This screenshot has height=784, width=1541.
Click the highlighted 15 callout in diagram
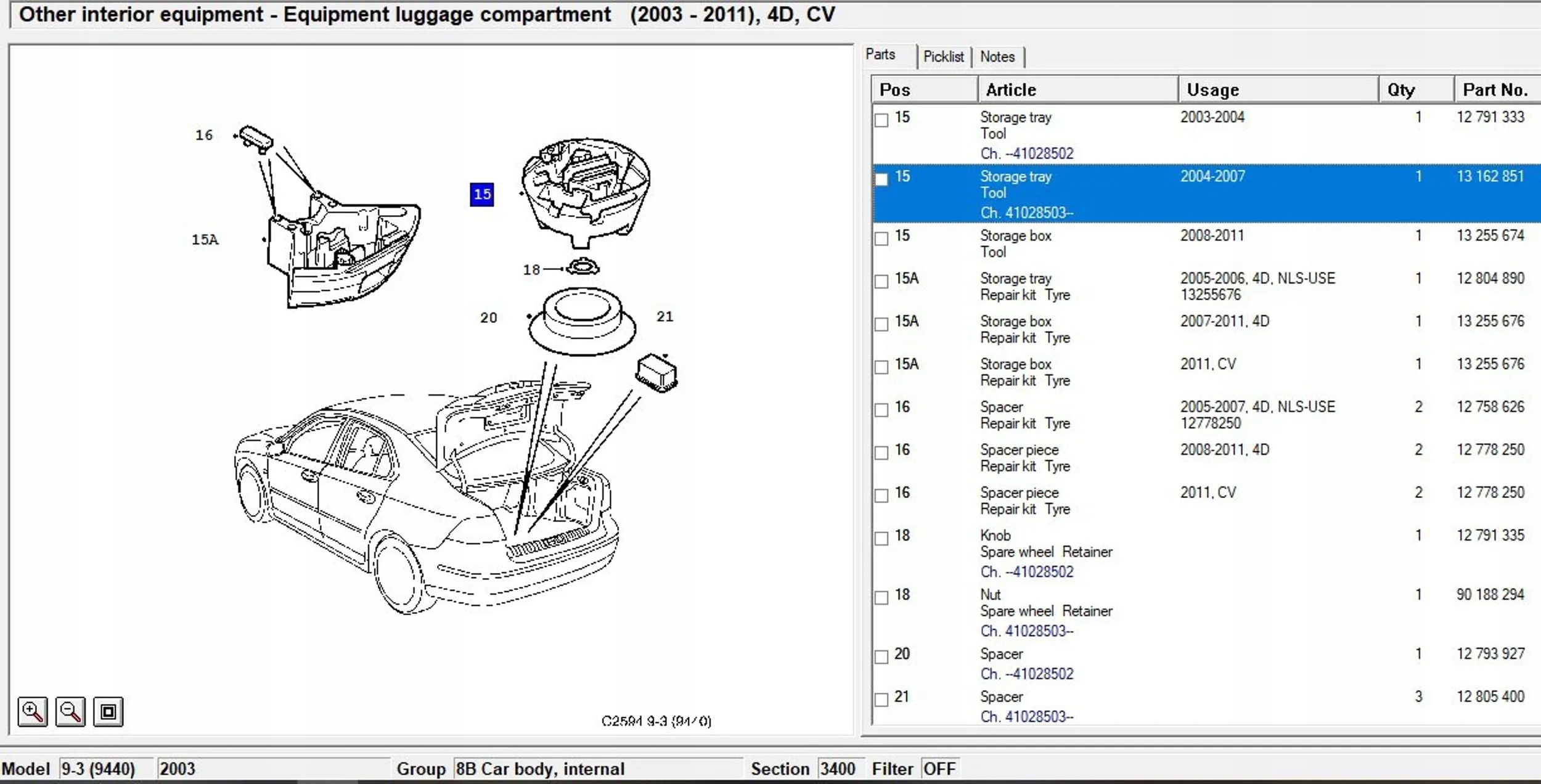pos(481,195)
